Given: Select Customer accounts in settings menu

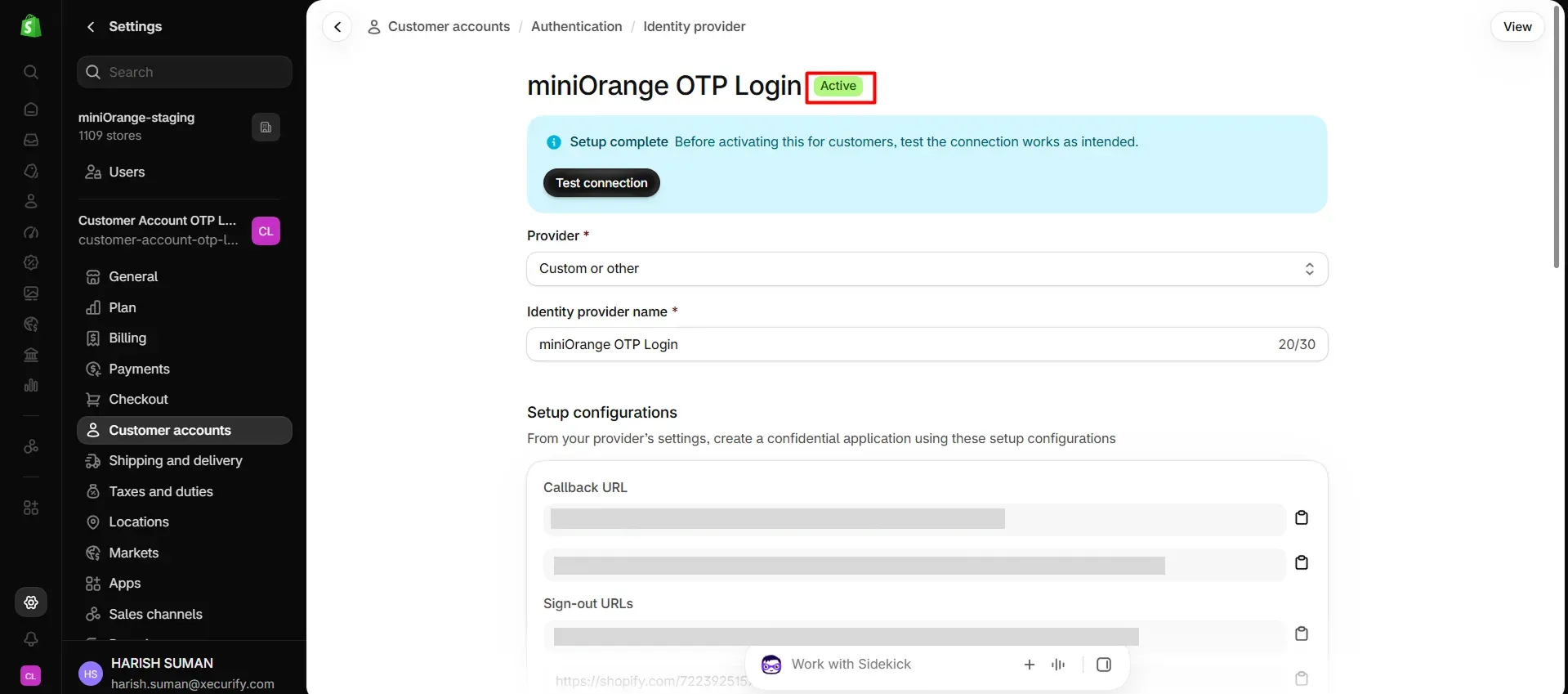Looking at the screenshot, I should coord(185,431).
